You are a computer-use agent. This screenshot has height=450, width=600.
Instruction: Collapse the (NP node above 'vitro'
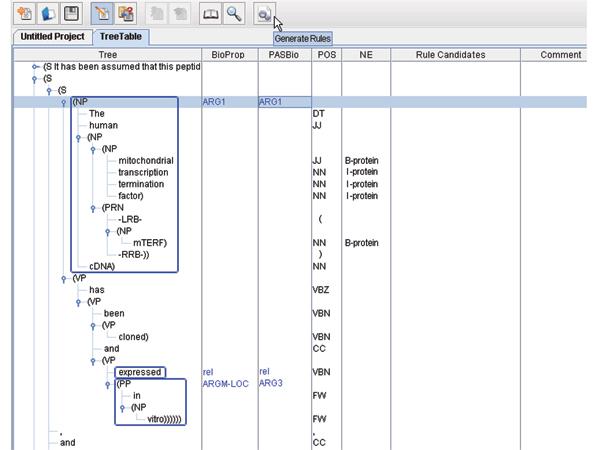[122, 408]
